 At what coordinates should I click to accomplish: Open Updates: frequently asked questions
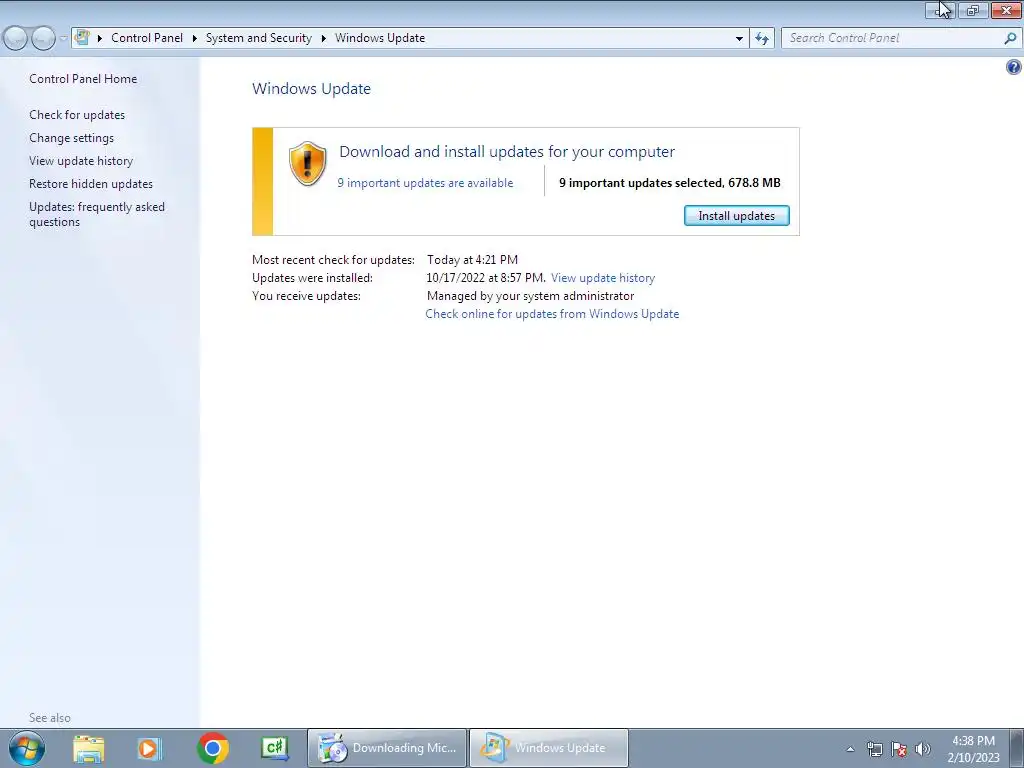click(x=97, y=214)
